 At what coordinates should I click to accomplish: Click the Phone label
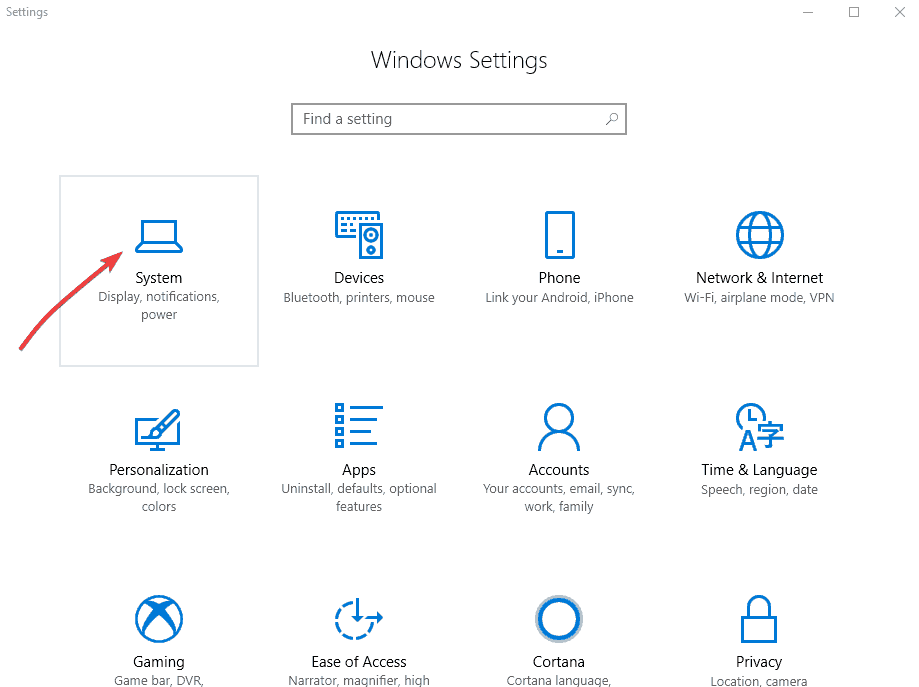pyautogui.click(x=560, y=278)
